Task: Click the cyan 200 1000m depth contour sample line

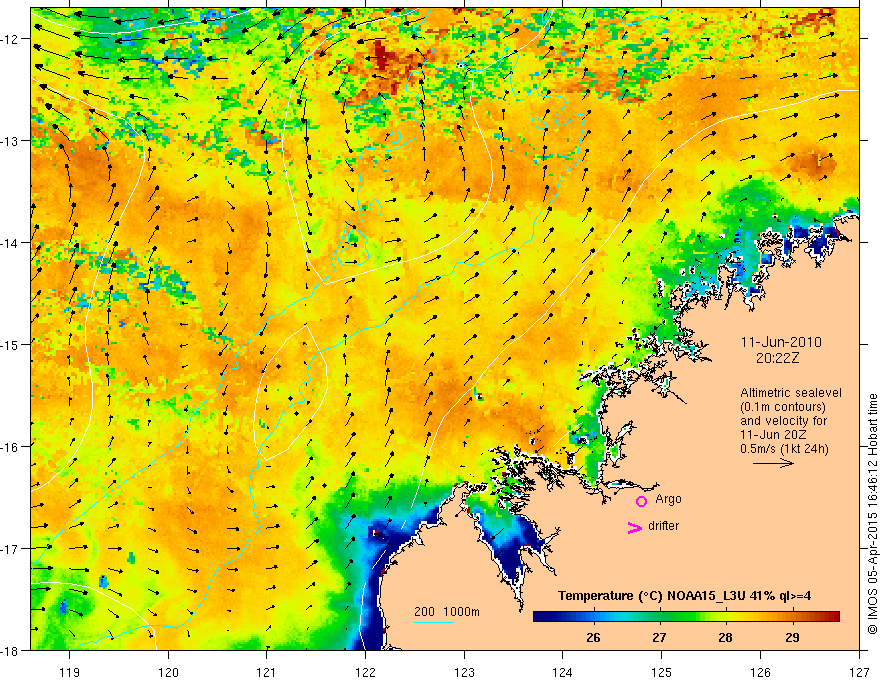Action: click(434, 622)
